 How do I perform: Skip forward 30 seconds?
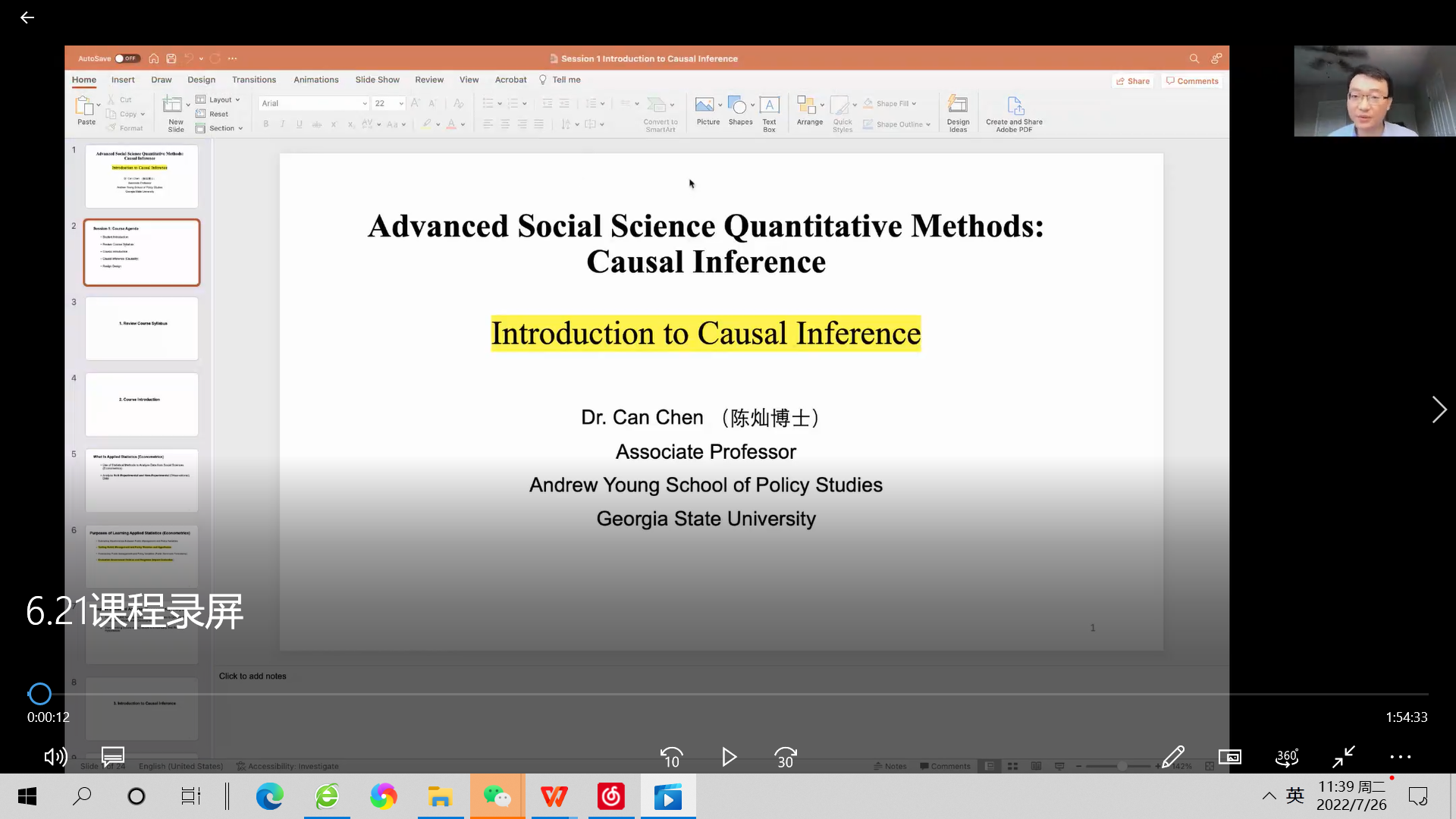point(786,757)
